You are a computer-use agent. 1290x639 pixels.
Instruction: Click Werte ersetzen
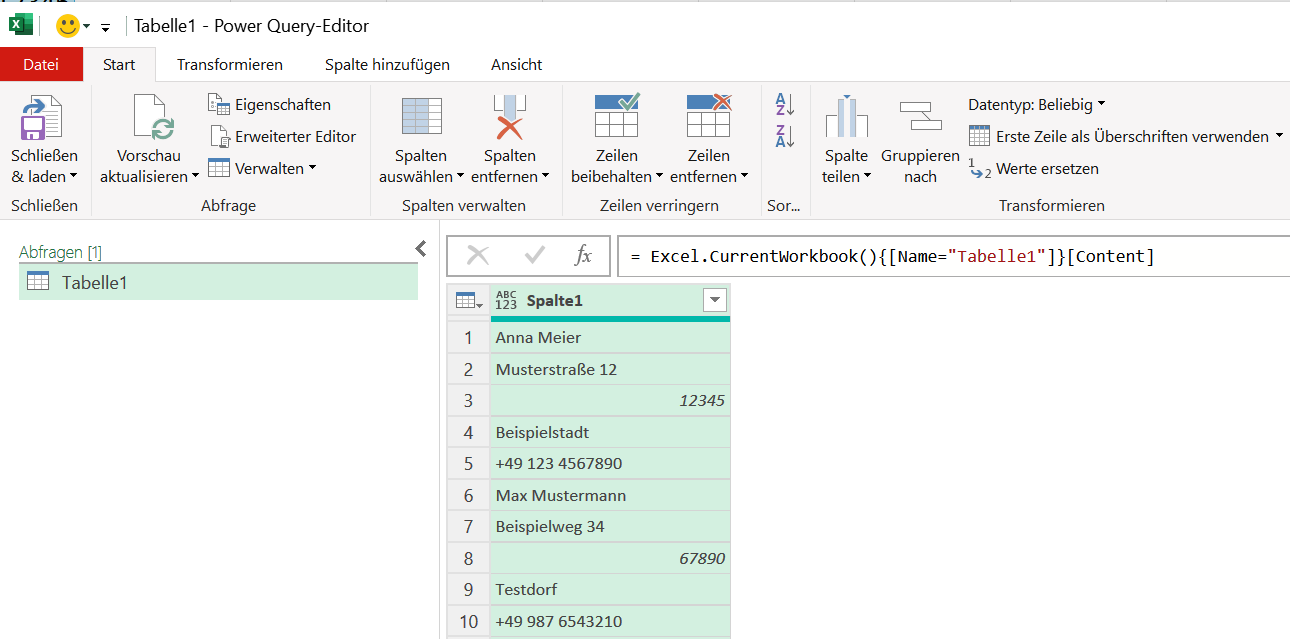click(1034, 169)
